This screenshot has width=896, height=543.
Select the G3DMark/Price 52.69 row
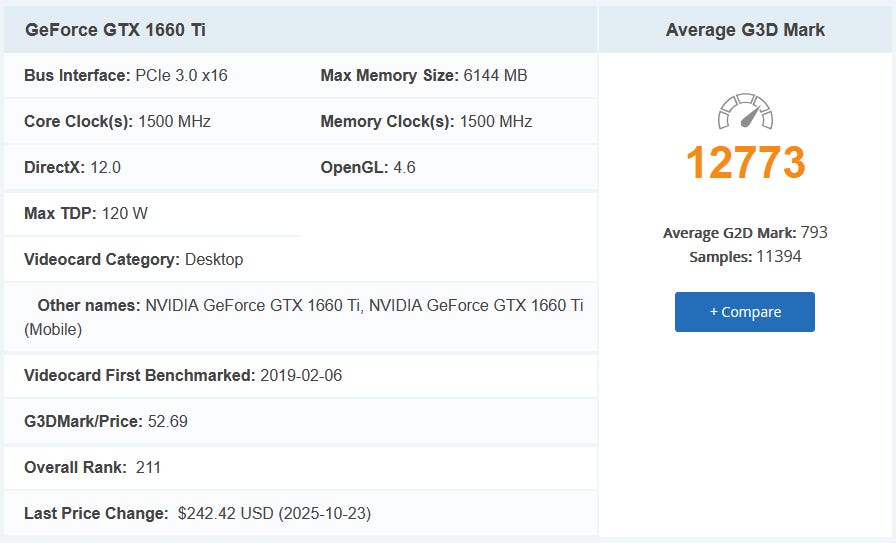tap(106, 421)
